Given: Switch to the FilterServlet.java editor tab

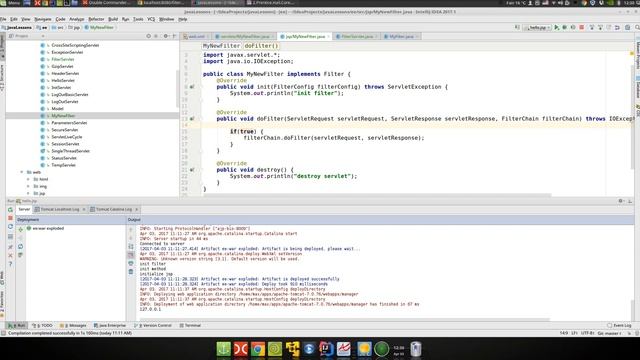Looking at the screenshot, I should (x=357, y=36).
